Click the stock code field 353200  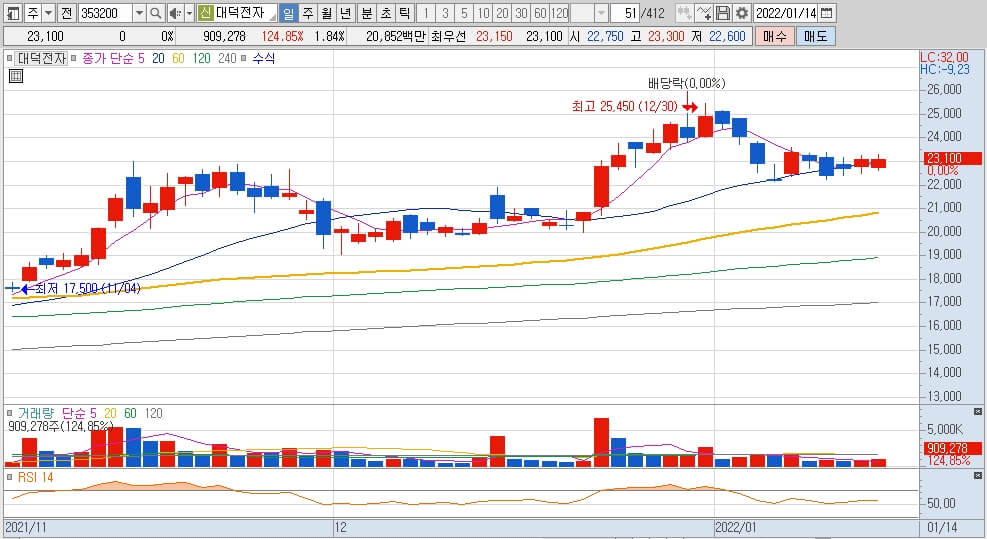point(105,13)
